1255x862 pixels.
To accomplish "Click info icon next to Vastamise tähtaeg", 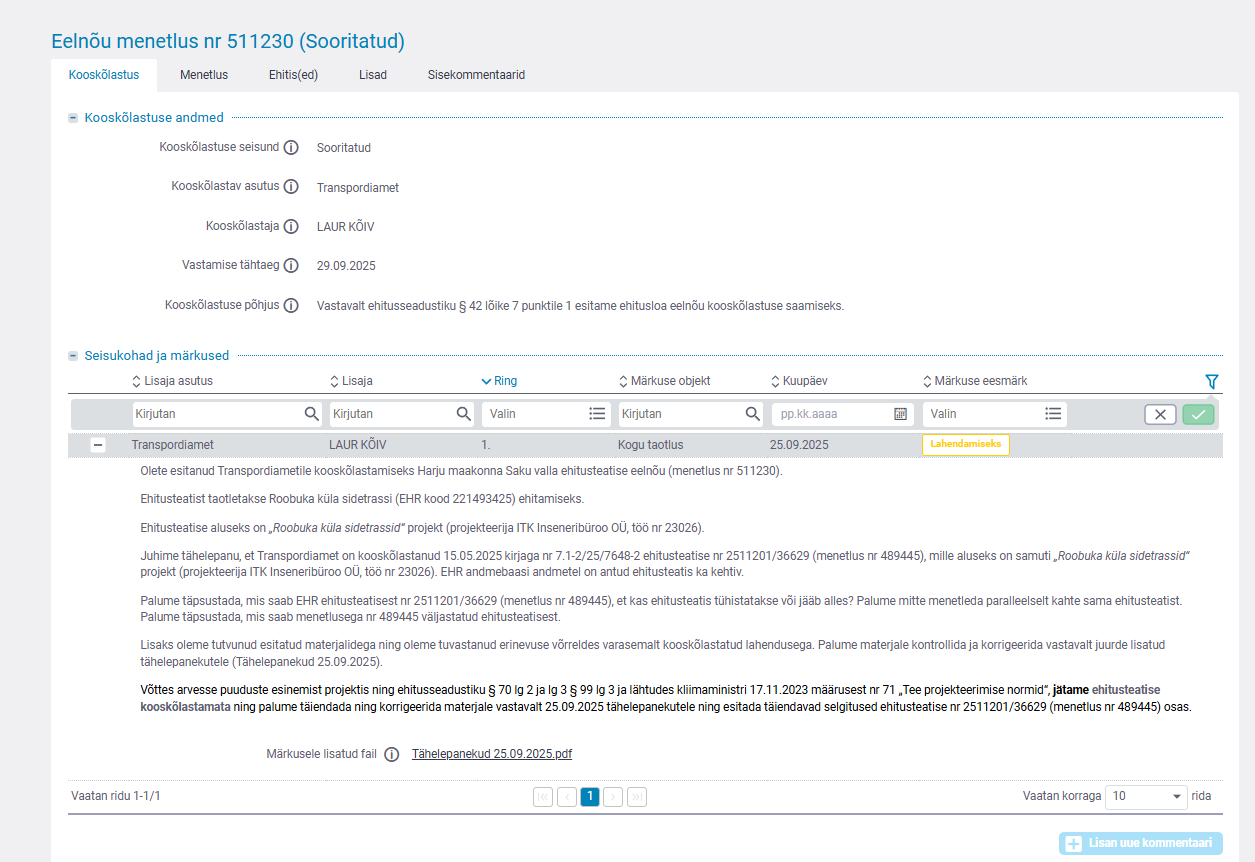I will point(291,266).
